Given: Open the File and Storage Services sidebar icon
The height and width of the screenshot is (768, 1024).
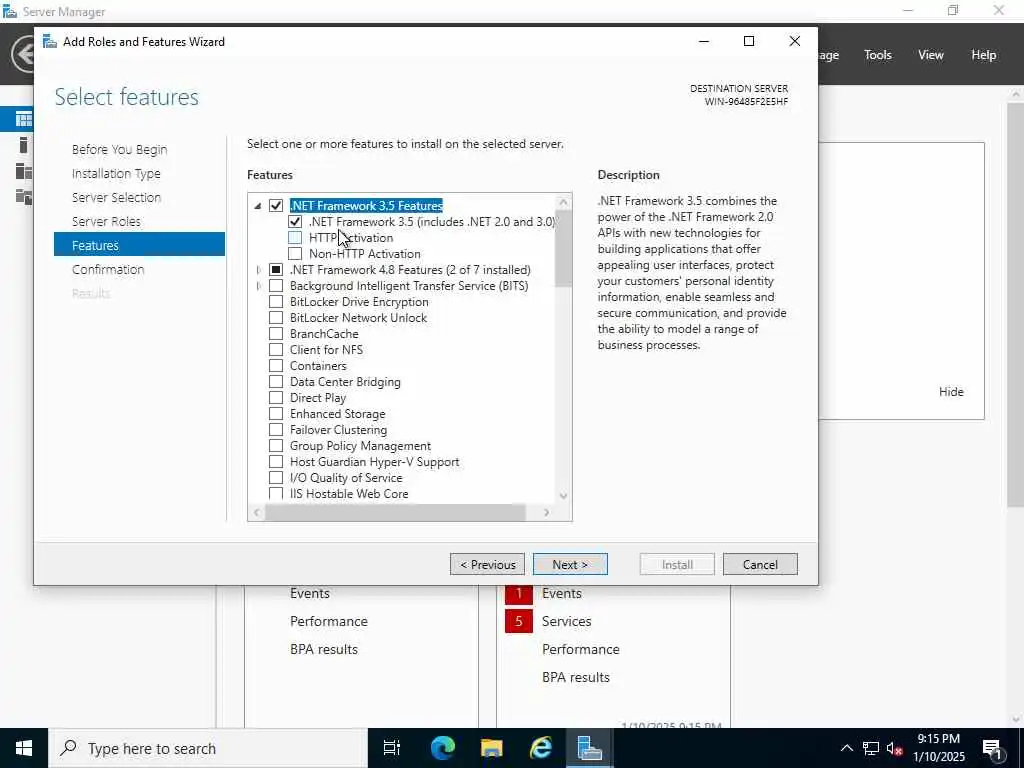Looking at the screenshot, I should 24,196.
